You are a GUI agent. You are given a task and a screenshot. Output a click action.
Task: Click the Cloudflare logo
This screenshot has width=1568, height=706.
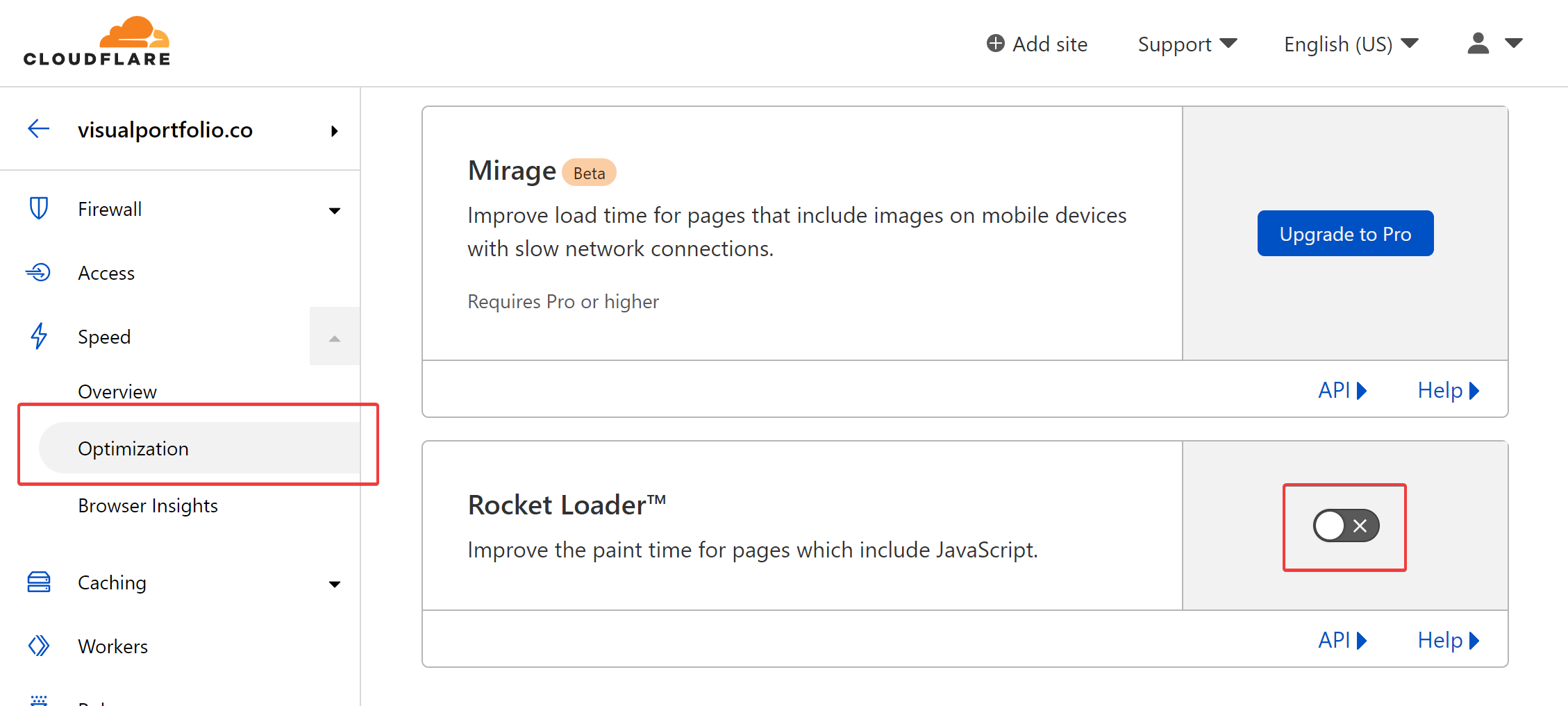97,42
